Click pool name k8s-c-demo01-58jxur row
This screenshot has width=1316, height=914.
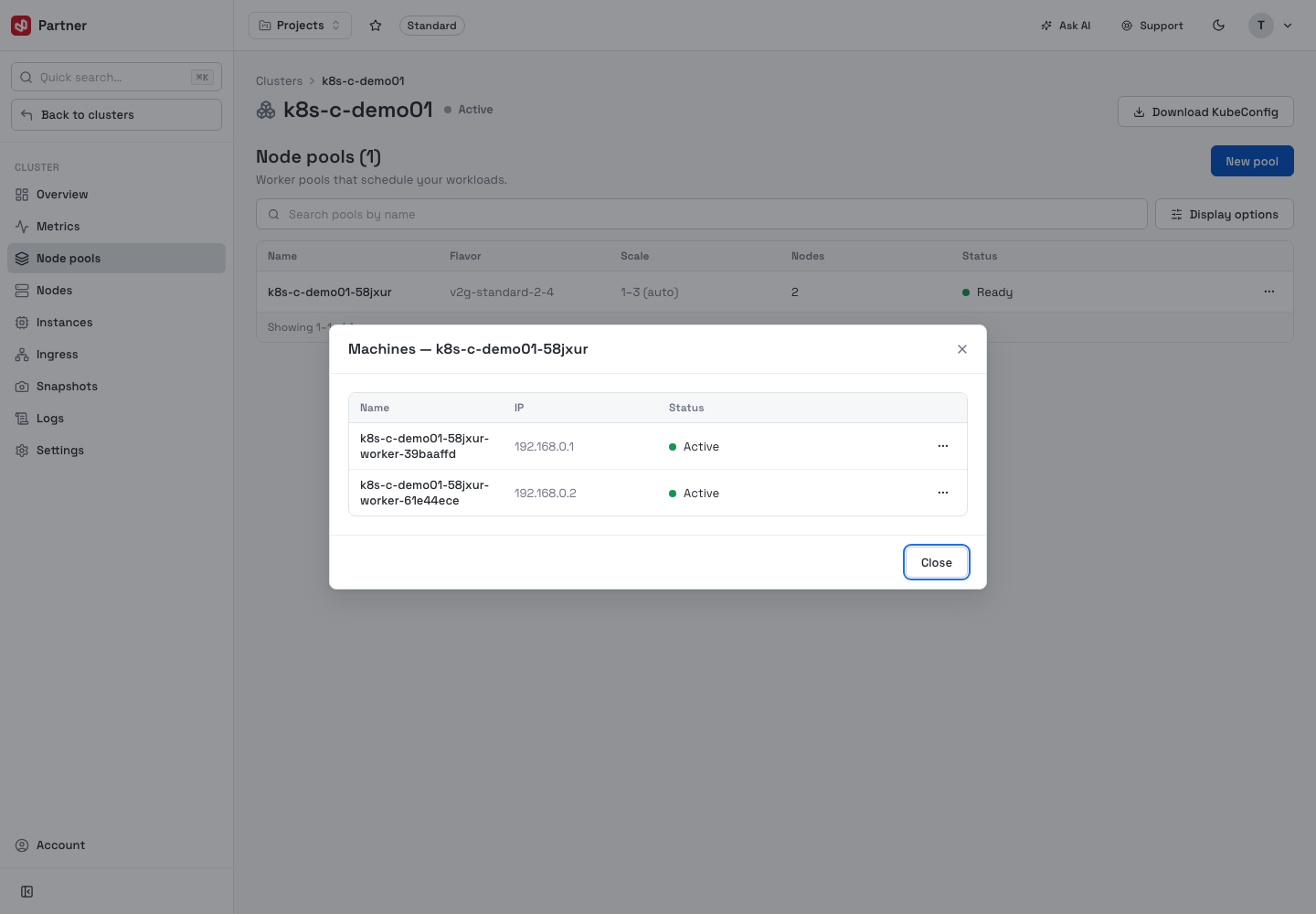pos(329,292)
